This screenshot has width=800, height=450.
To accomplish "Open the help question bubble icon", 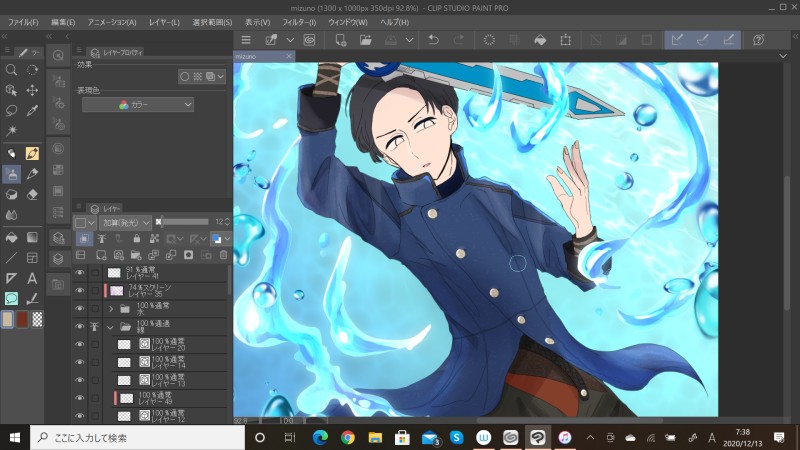I will point(759,40).
